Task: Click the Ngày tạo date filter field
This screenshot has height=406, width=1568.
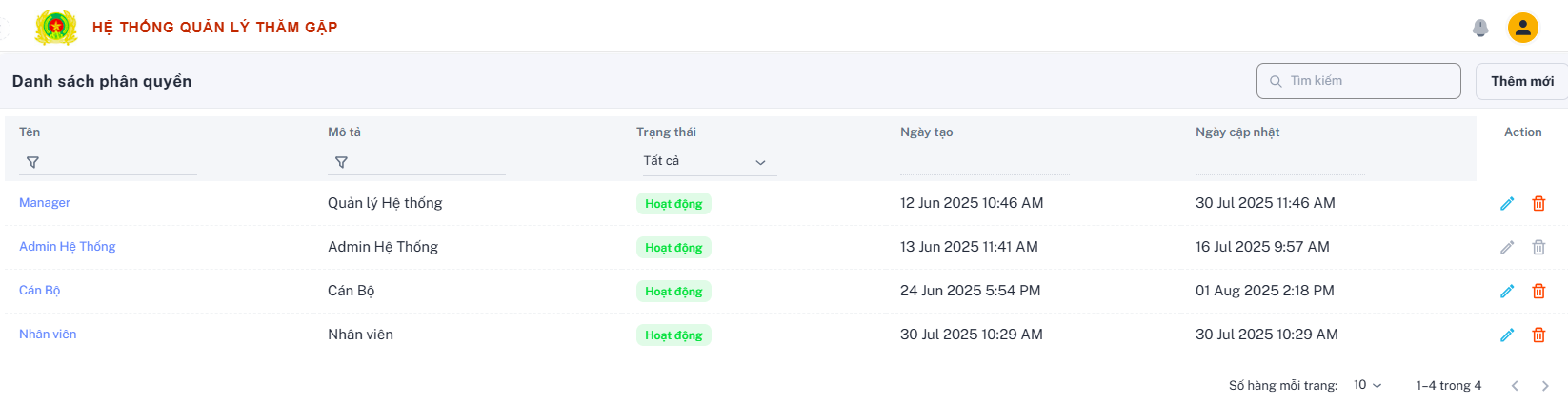Action: click(984, 163)
